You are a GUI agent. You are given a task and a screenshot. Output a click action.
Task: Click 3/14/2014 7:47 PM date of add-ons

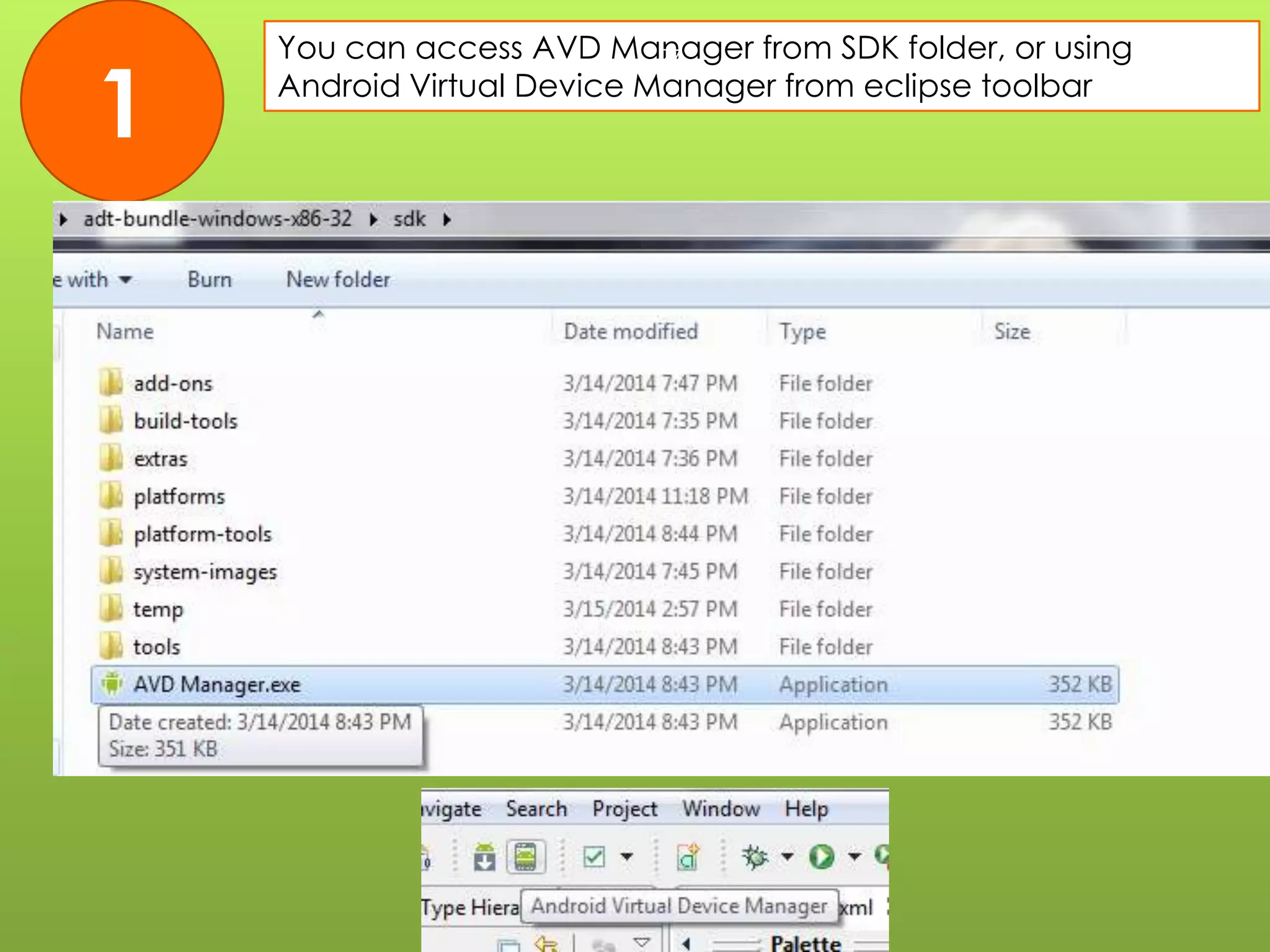651,384
